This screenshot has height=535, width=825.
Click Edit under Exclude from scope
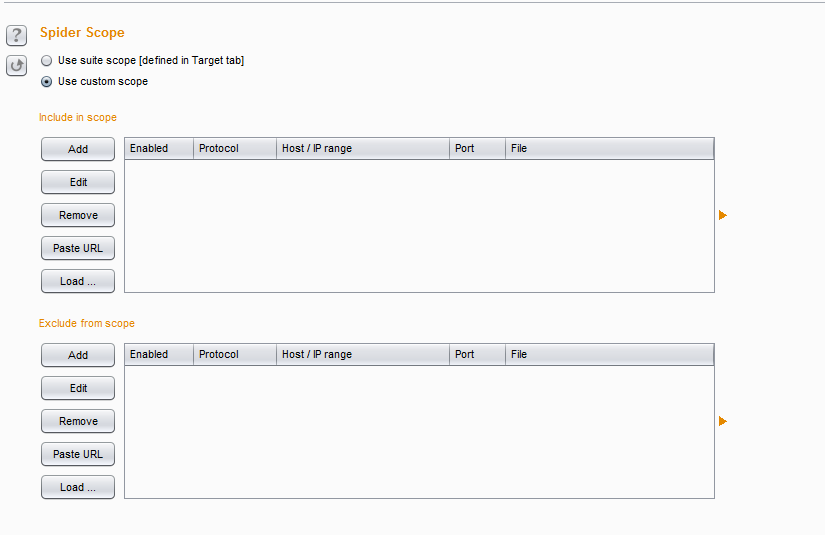(x=78, y=388)
